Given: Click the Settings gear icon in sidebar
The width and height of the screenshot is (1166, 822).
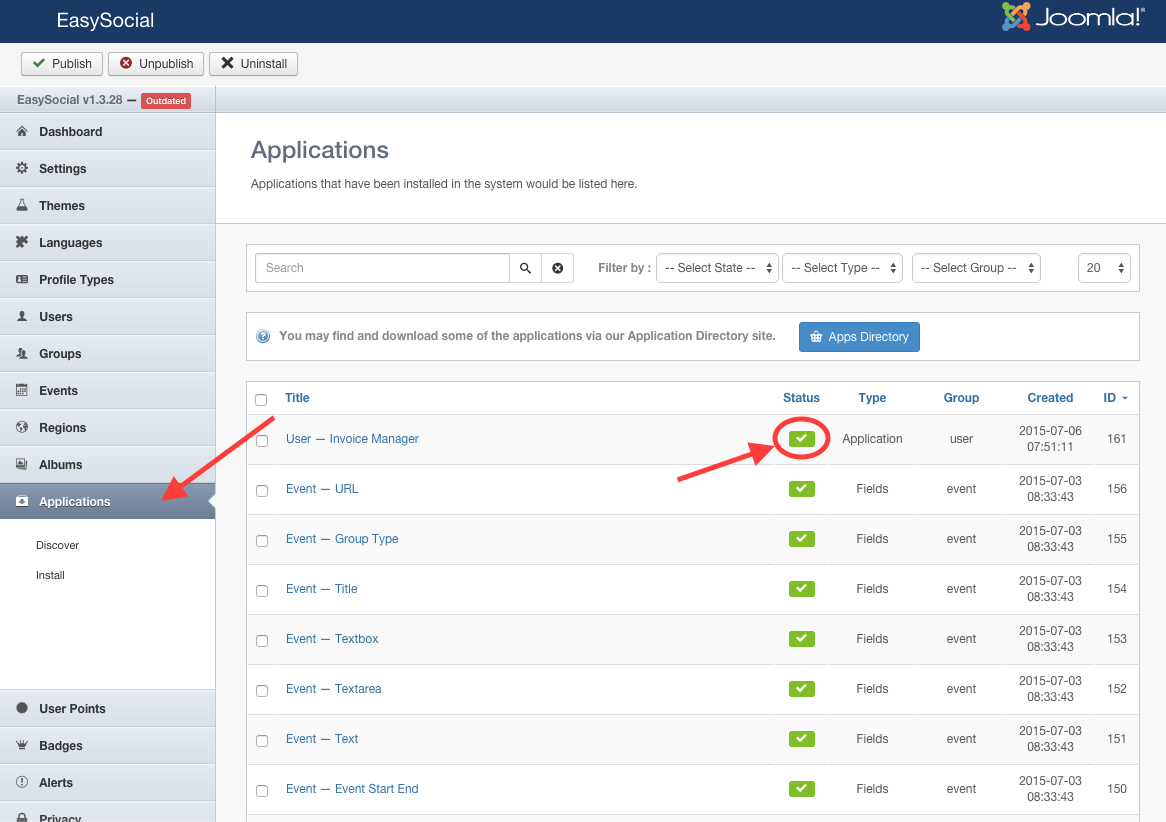Looking at the screenshot, I should tap(22, 168).
